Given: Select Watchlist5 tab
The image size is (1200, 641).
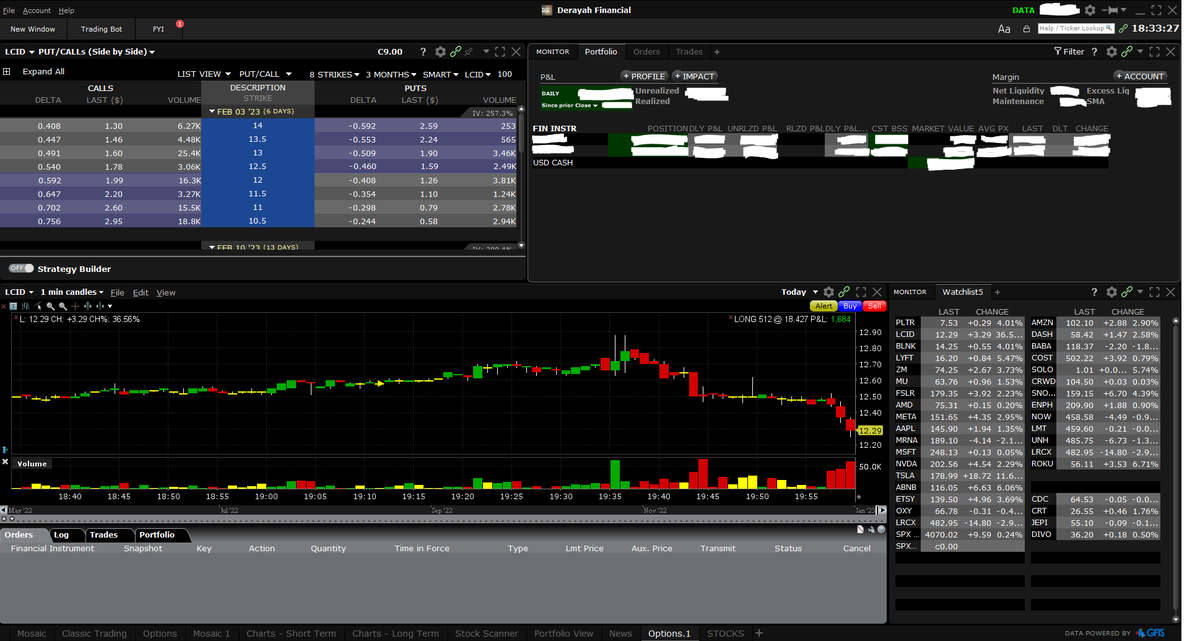Looking at the screenshot, I should 962,292.
